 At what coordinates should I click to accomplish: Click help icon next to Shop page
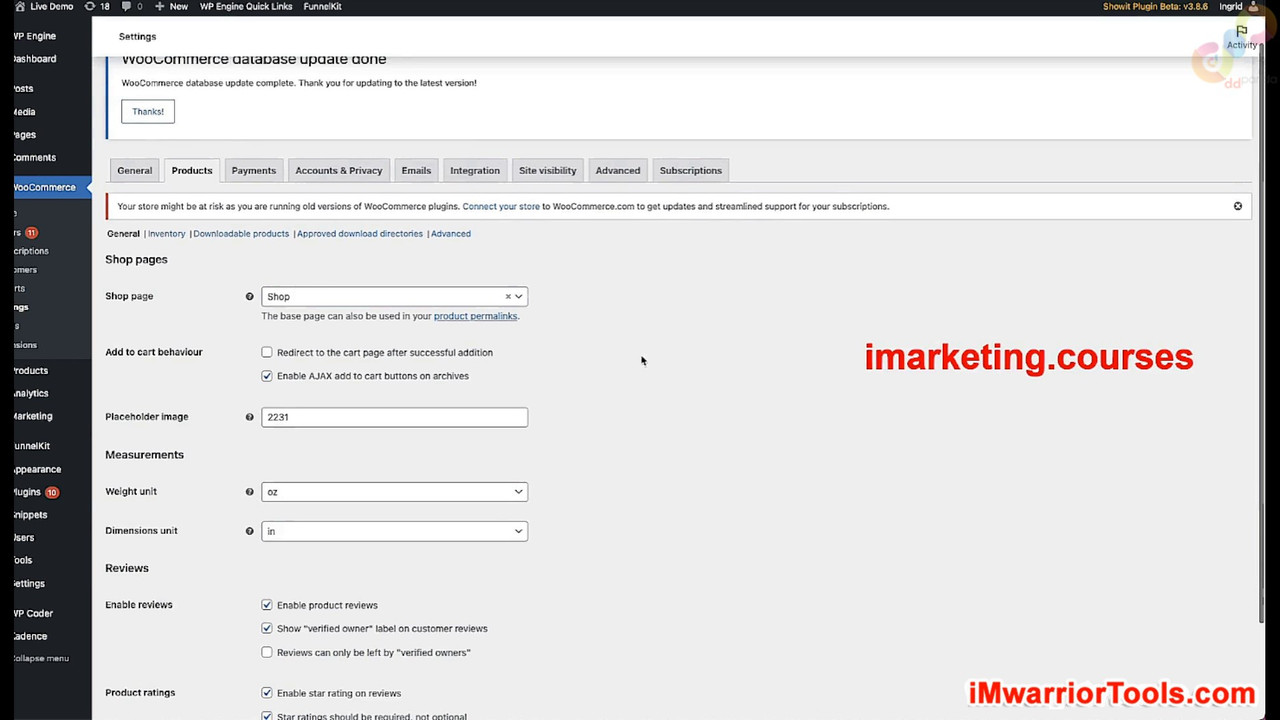coord(250,297)
